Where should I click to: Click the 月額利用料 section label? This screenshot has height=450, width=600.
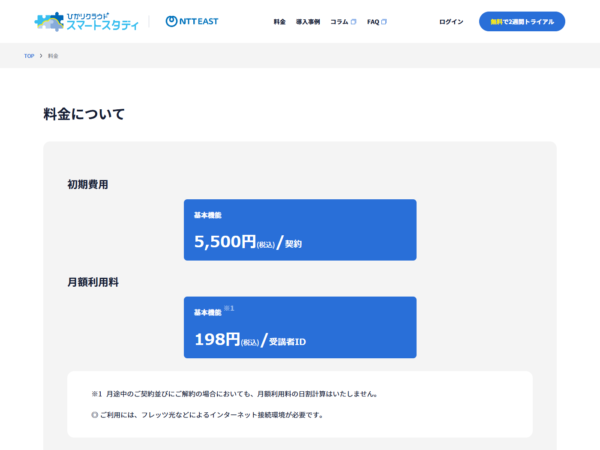(x=93, y=282)
